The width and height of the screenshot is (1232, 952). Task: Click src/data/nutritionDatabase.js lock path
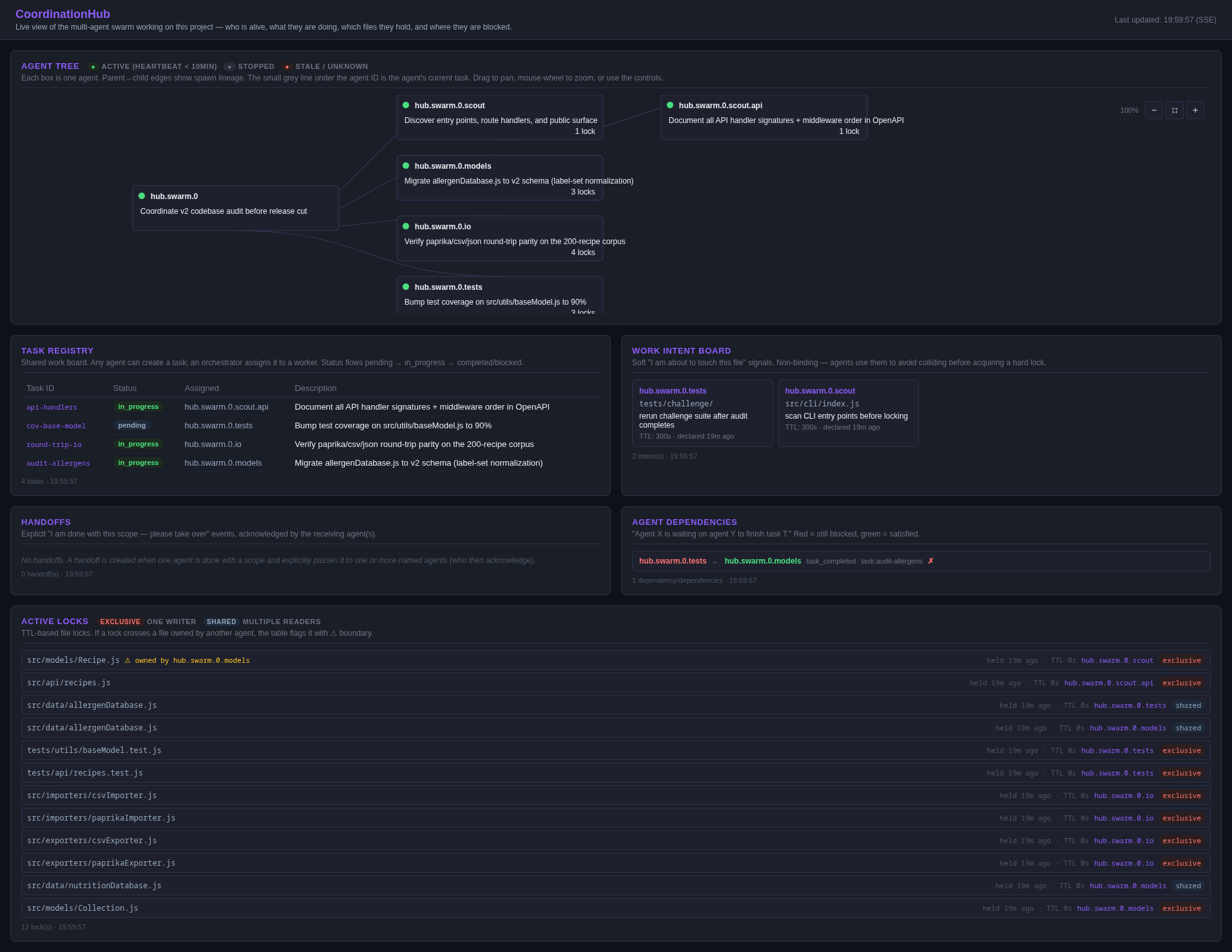(94, 886)
